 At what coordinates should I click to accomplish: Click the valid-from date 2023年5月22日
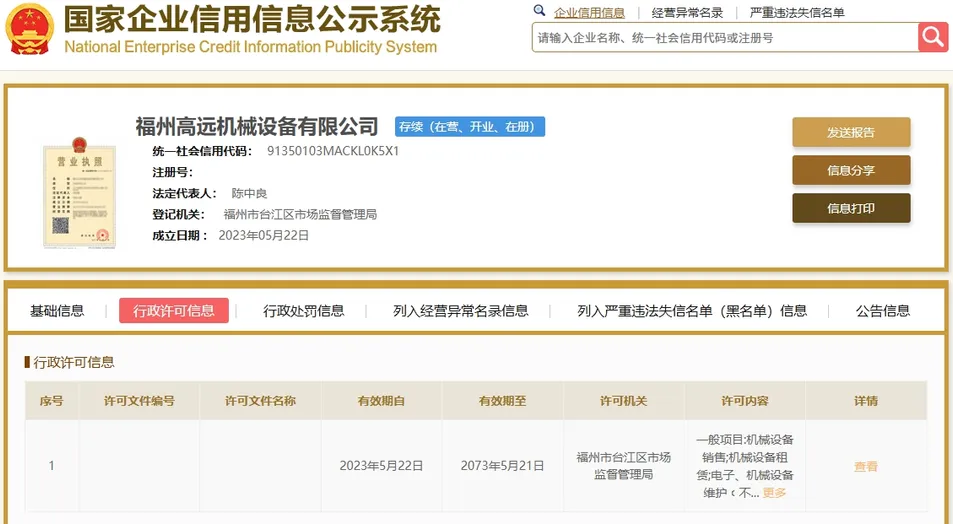click(x=381, y=466)
